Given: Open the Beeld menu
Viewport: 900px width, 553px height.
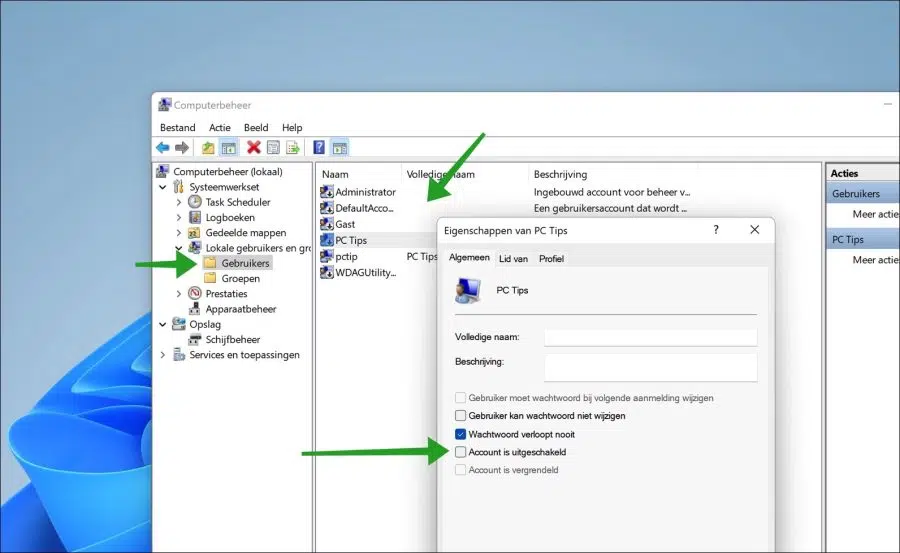Looking at the screenshot, I should click(256, 127).
